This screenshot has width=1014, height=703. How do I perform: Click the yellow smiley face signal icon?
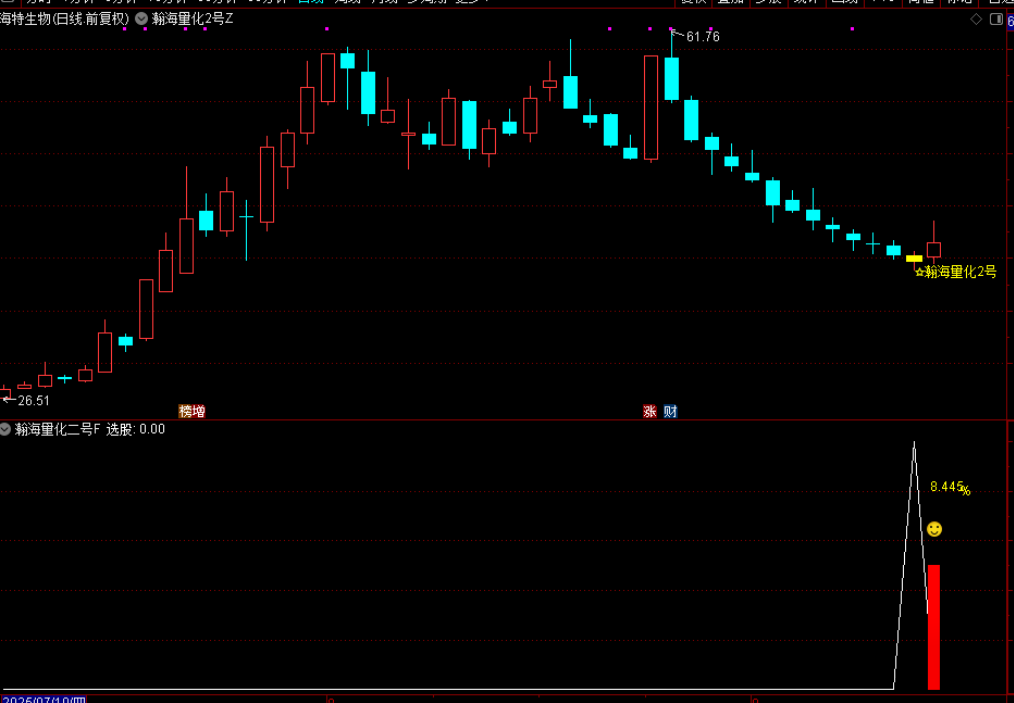point(934,529)
